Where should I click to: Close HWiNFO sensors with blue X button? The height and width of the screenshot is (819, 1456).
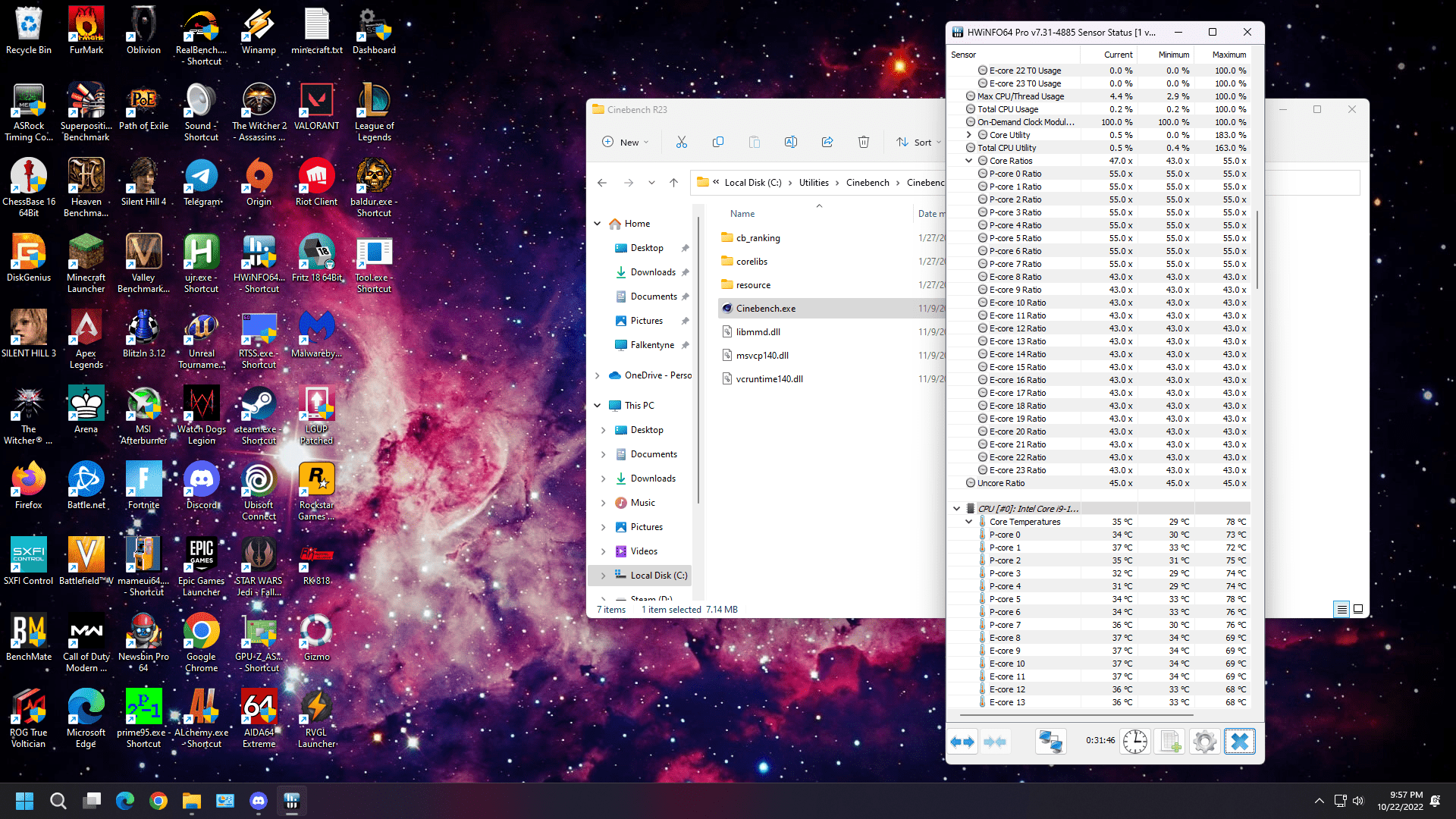(x=1240, y=741)
